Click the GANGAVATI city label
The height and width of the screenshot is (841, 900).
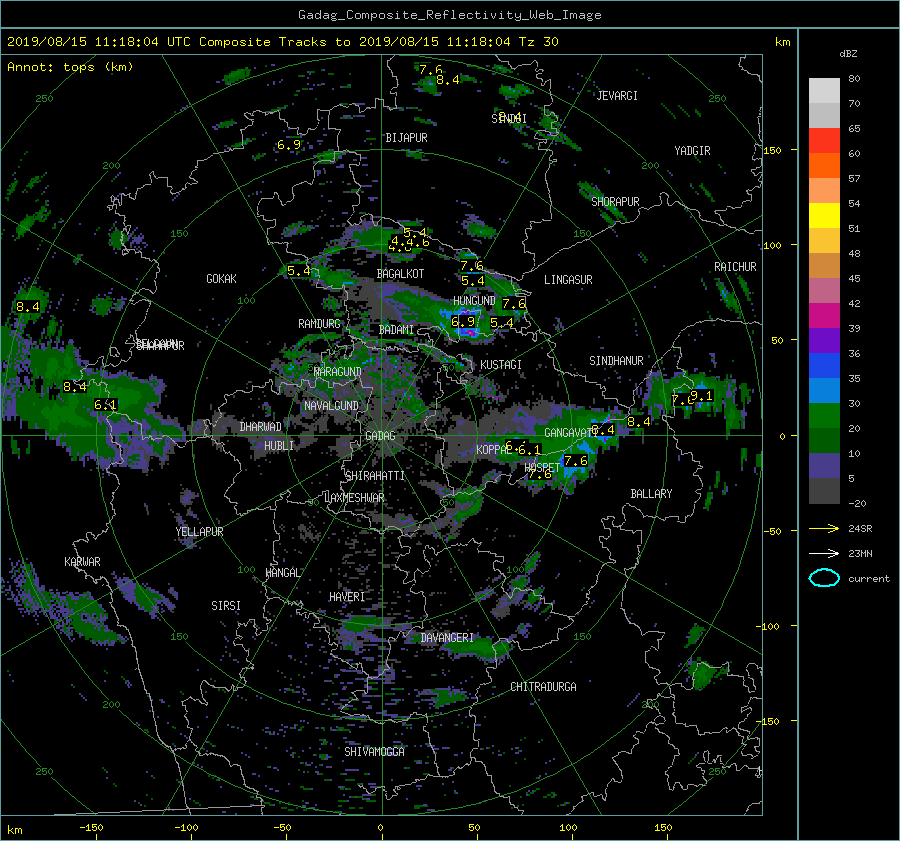click(x=570, y=433)
